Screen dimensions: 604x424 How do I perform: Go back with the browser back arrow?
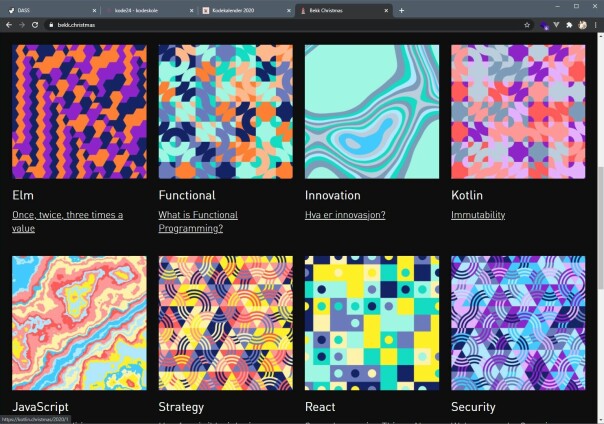coord(9,25)
